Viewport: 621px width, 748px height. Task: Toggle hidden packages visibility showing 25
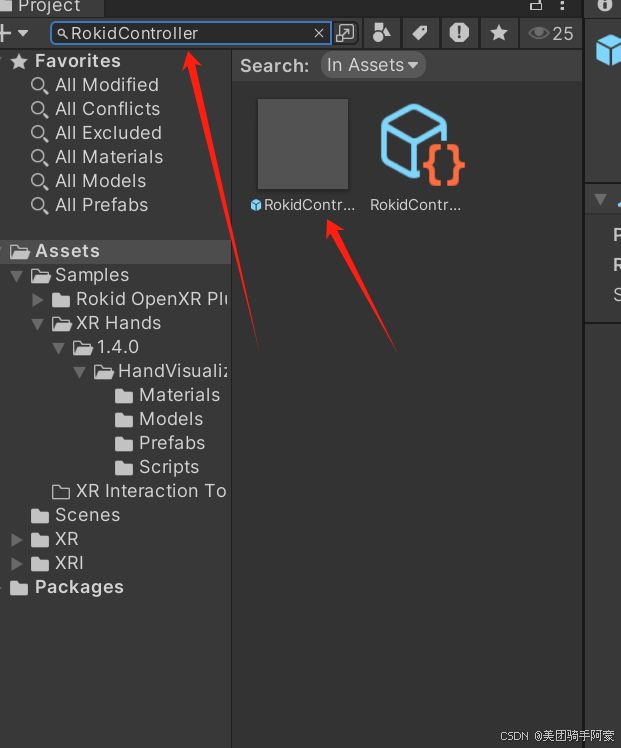click(x=550, y=33)
